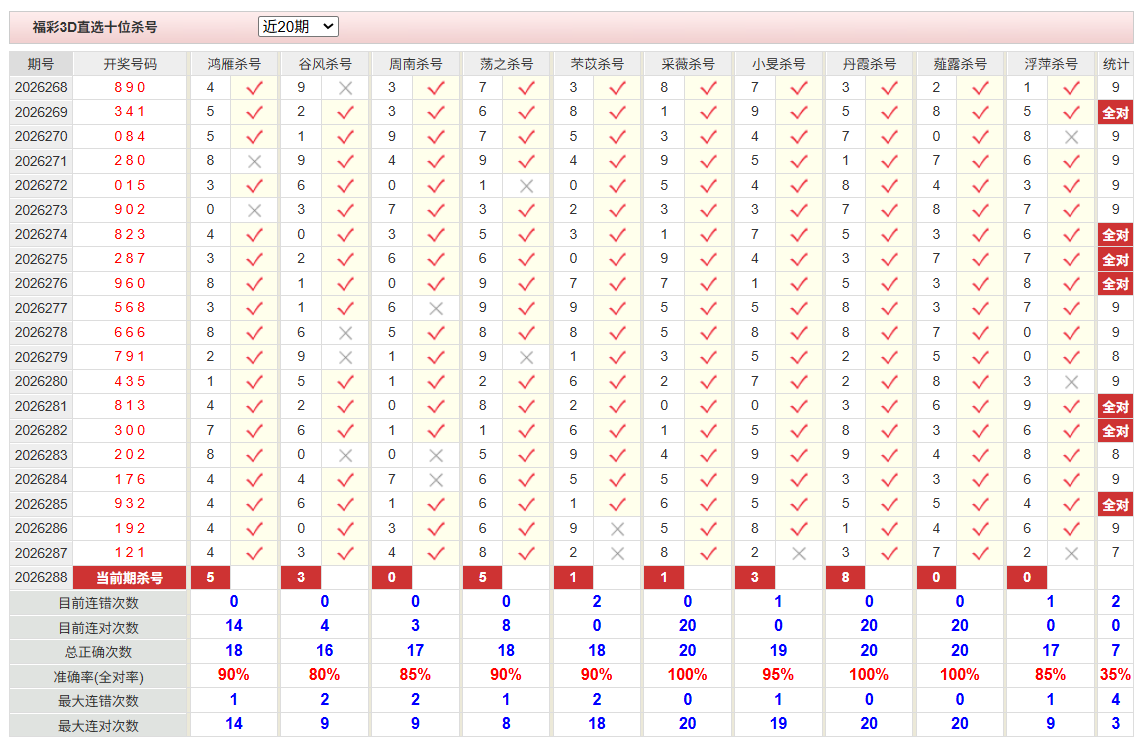The width and height of the screenshot is (1146, 752).
Task: Click the 最大连对次数 row label
Action: click(x=98, y=726)
